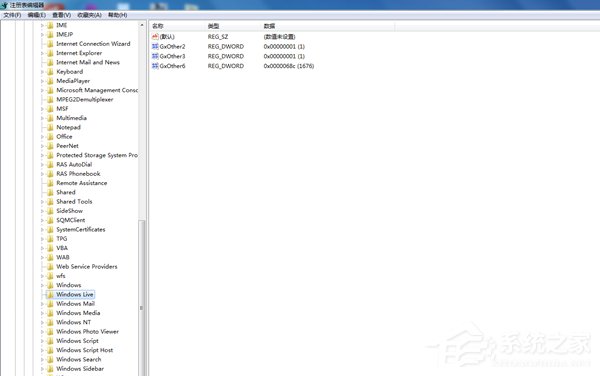Image resolution: width=600 pixels, height=376 pixels.
Task: Click the IME folder icon
Action: pos(50,25)
